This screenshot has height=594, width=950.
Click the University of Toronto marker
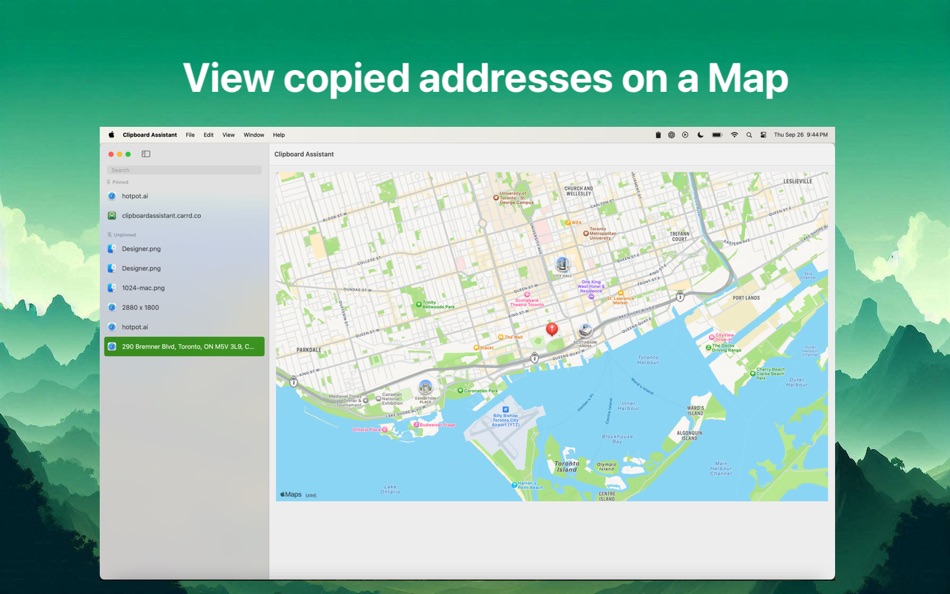click(x=496, y=196)
